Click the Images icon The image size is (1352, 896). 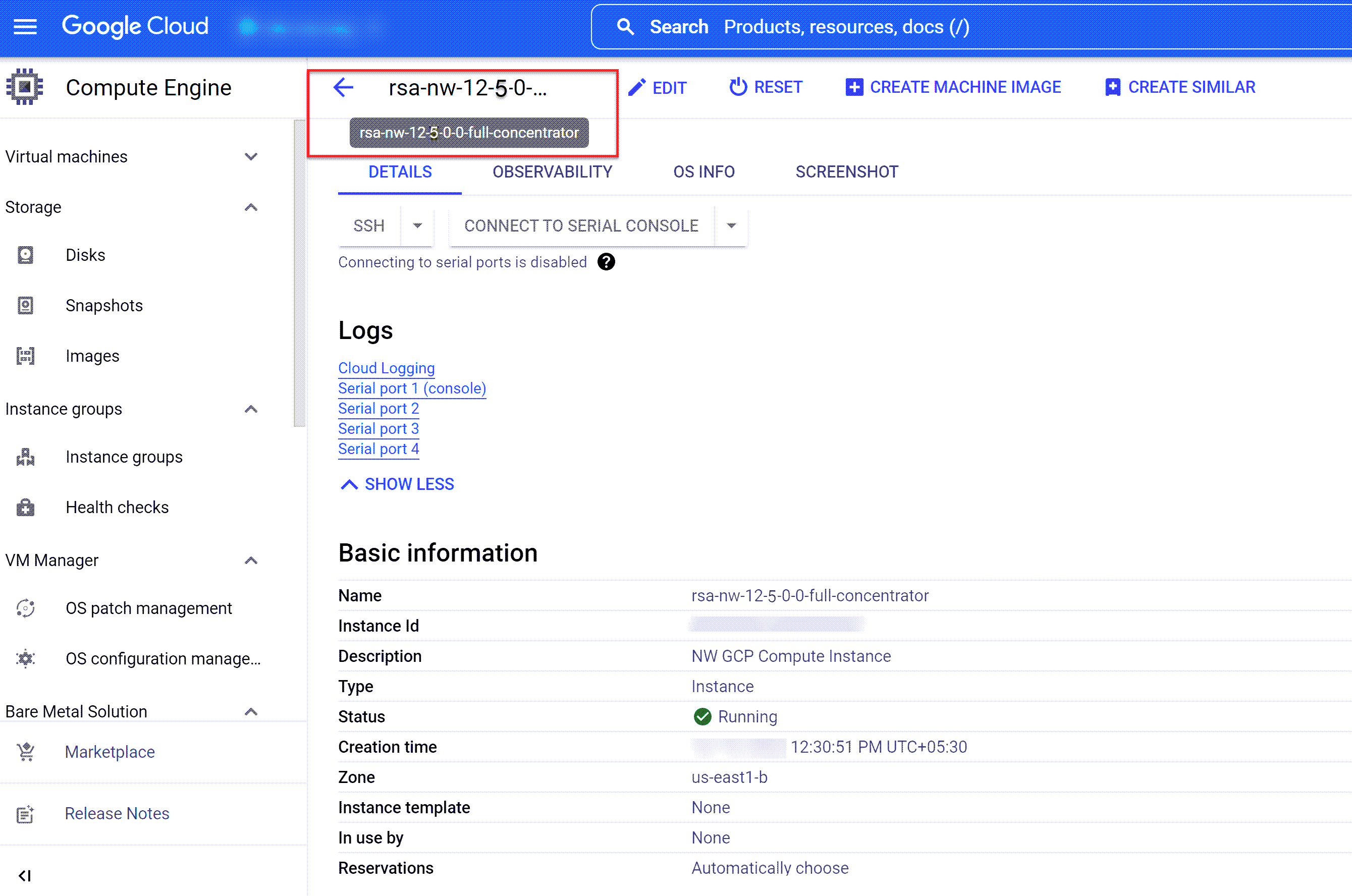pos(25,356)
